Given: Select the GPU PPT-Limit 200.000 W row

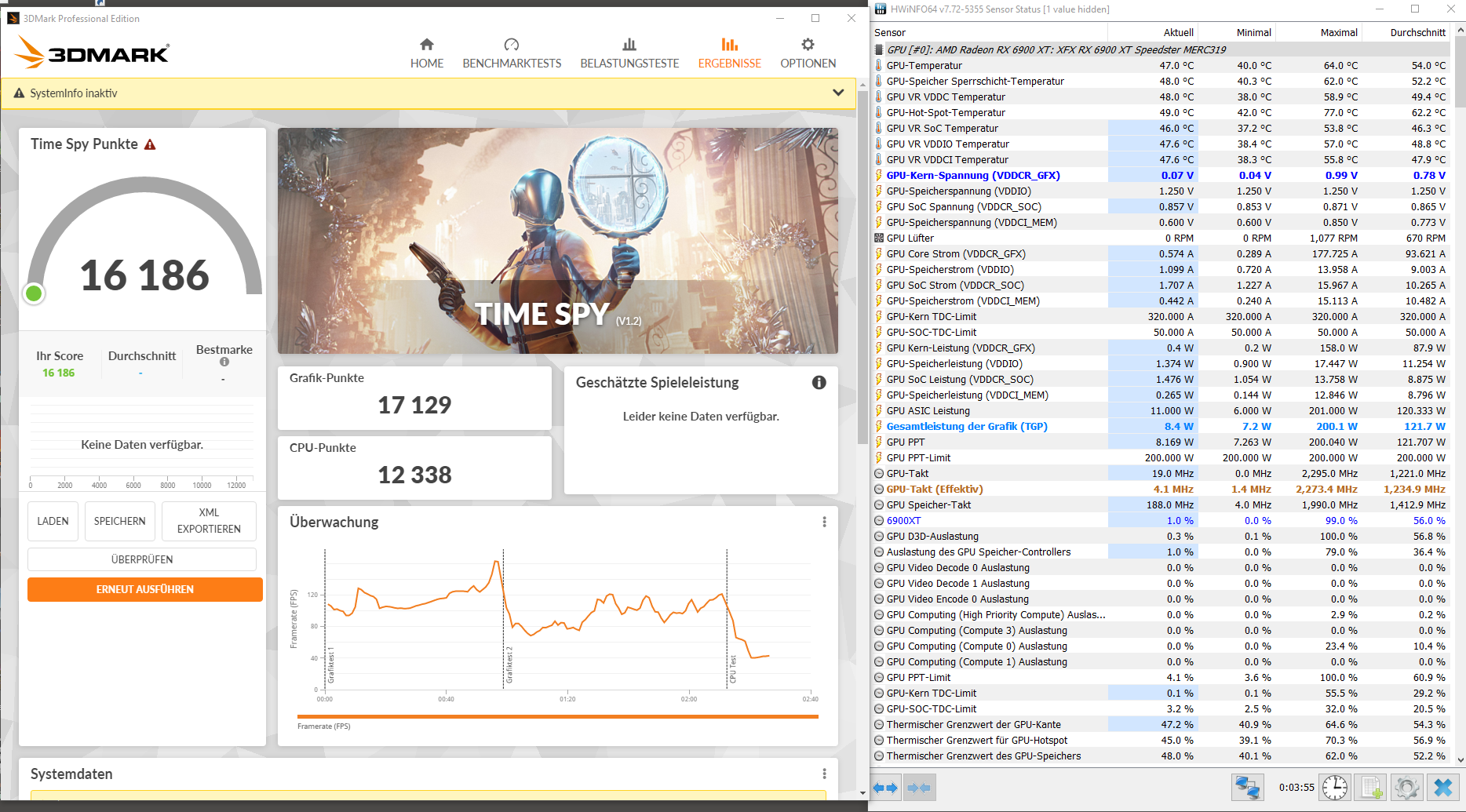Looking at the screenshot, I should 1160,457.
